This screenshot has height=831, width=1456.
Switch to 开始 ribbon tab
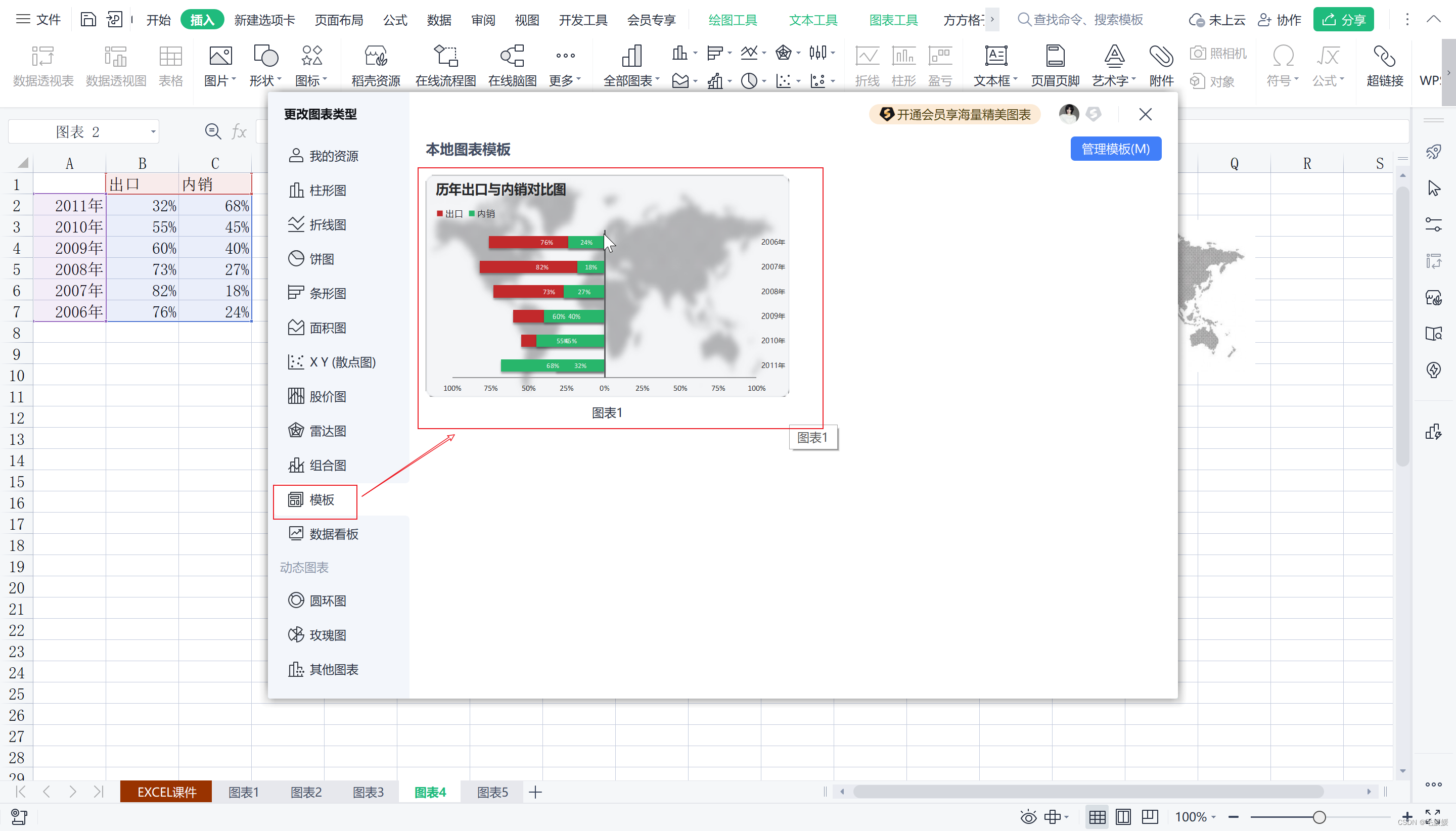click(158, 20)
